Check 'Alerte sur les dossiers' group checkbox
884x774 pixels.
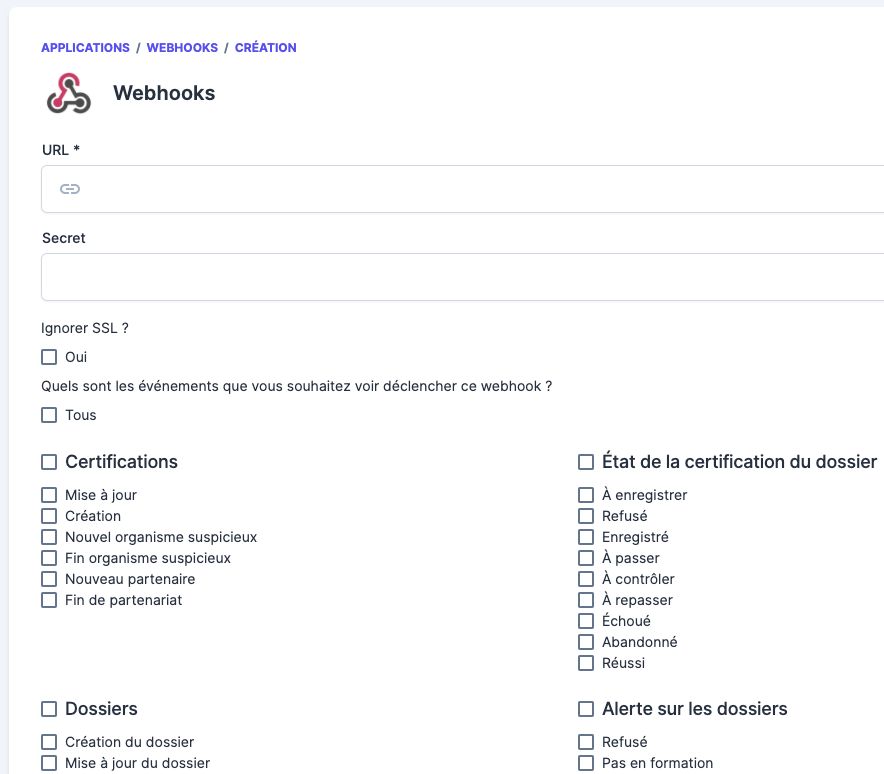tap(586, 709)
